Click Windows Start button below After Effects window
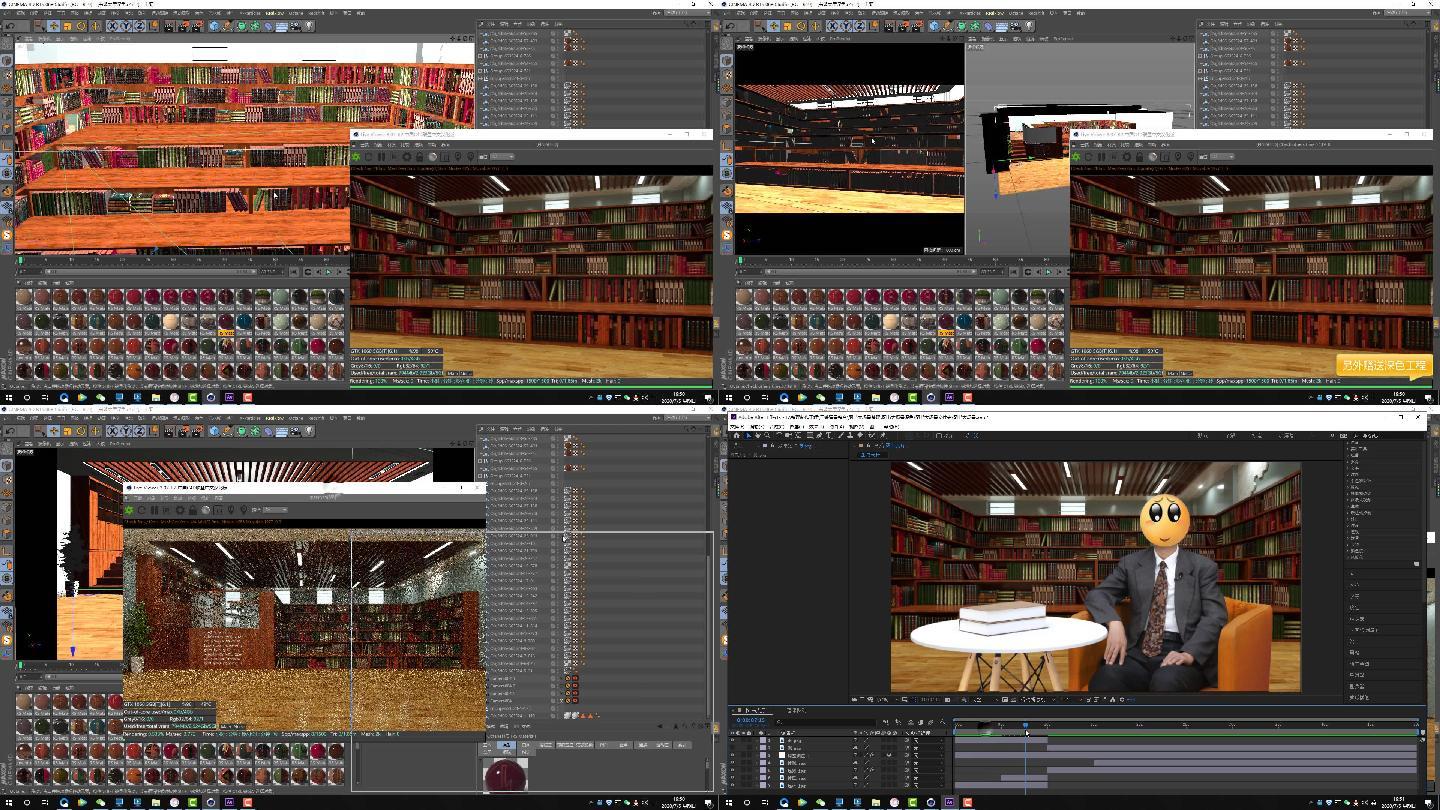The width and height of the screenshot is (1440, 810). pyautogui.click(x=729, y=803)
